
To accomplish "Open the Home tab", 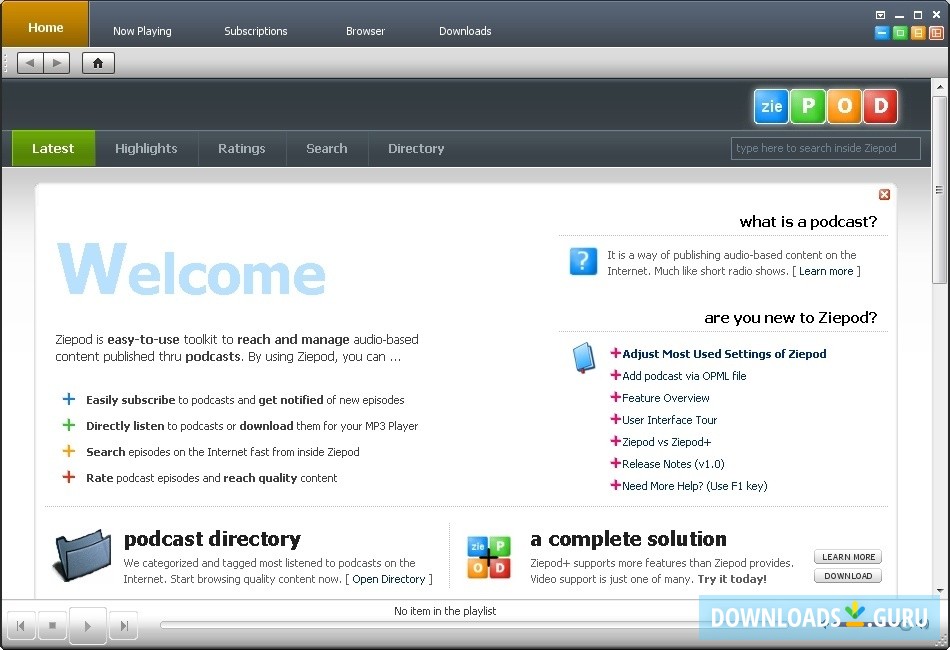I will click(x=45, y=24).
